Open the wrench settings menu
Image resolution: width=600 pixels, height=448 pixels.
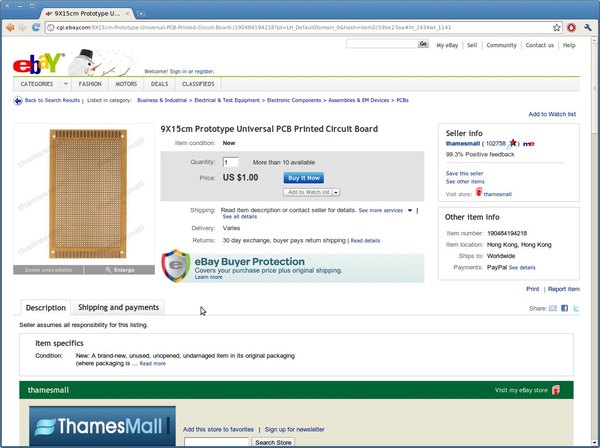pyautogui.click(x=587, y=28)
